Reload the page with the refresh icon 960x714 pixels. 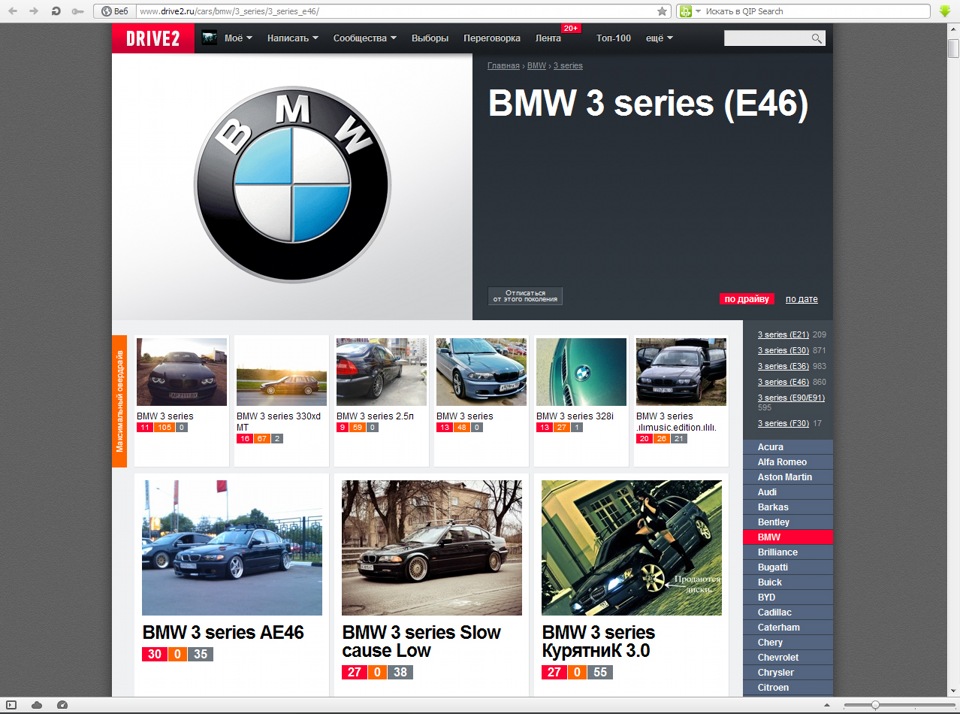(56, 11)
